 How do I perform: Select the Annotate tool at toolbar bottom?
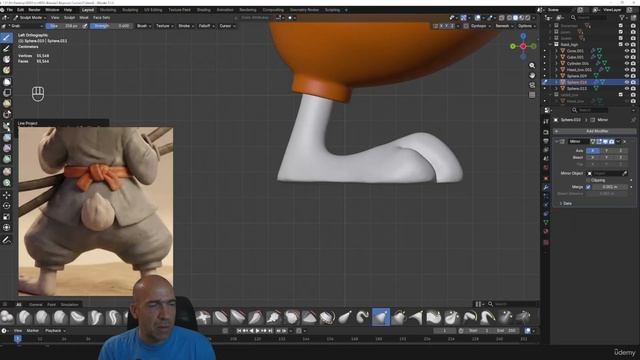(x=7, y=240)
